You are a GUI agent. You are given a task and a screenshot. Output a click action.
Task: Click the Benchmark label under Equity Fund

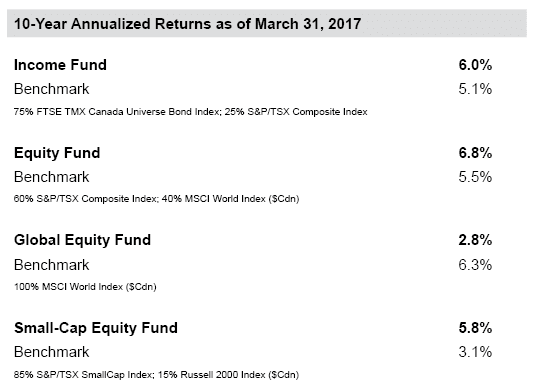(x=51, y=177)
